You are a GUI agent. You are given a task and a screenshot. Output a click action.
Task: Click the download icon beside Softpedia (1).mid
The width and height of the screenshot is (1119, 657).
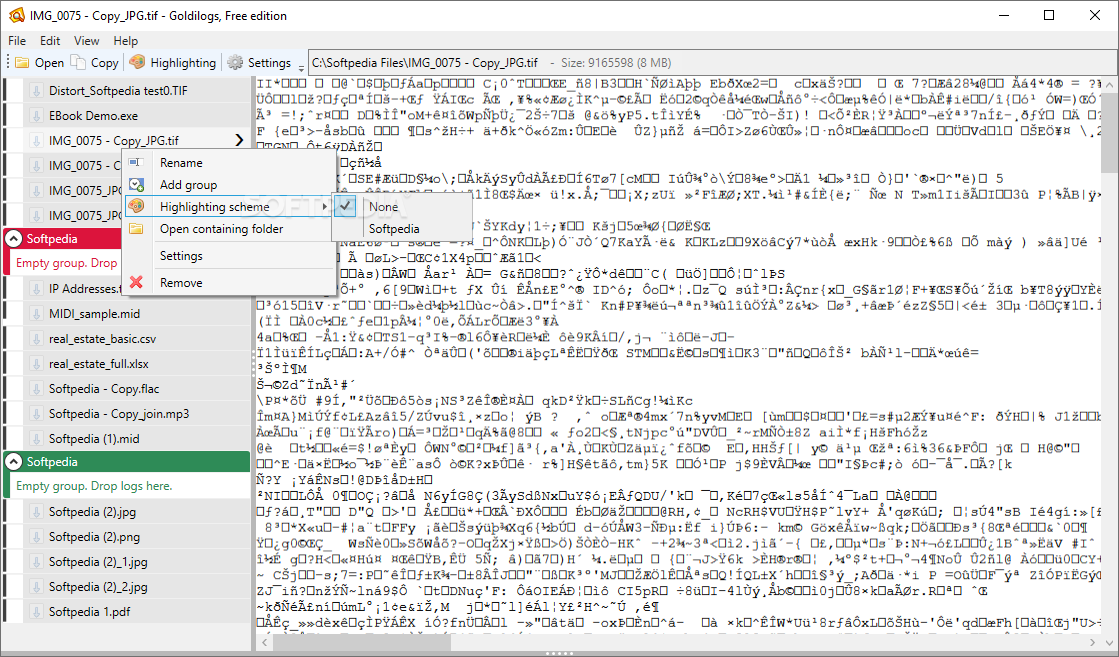(x=36, y=439)
